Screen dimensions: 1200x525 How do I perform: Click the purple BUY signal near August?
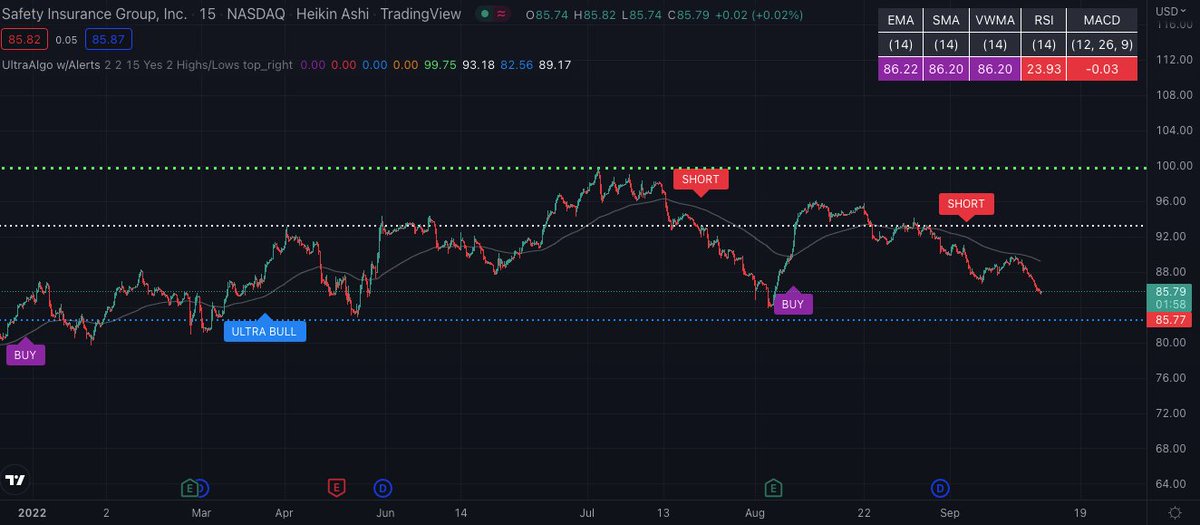[x=792, y=304]
